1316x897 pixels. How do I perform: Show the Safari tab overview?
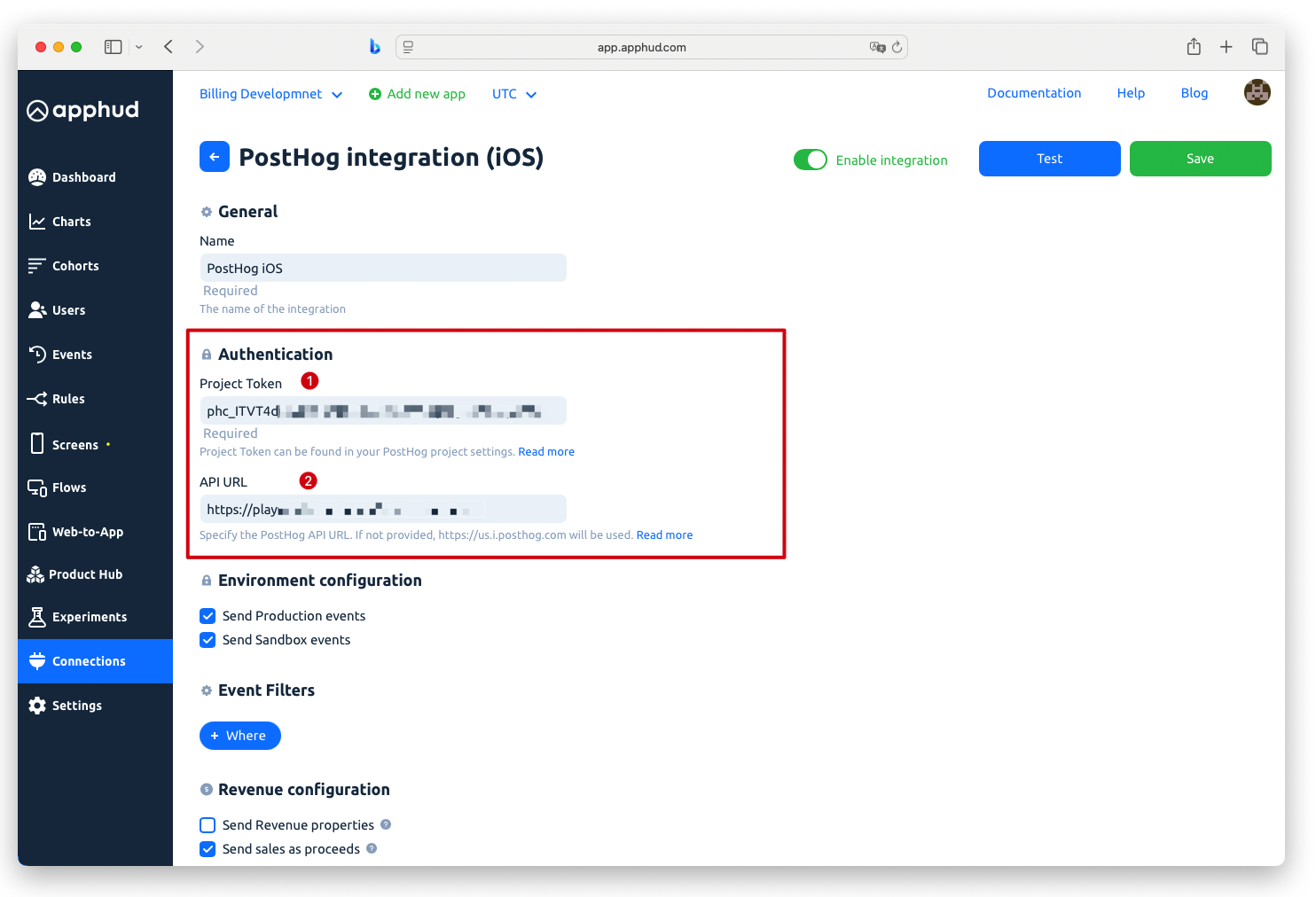1260,46
